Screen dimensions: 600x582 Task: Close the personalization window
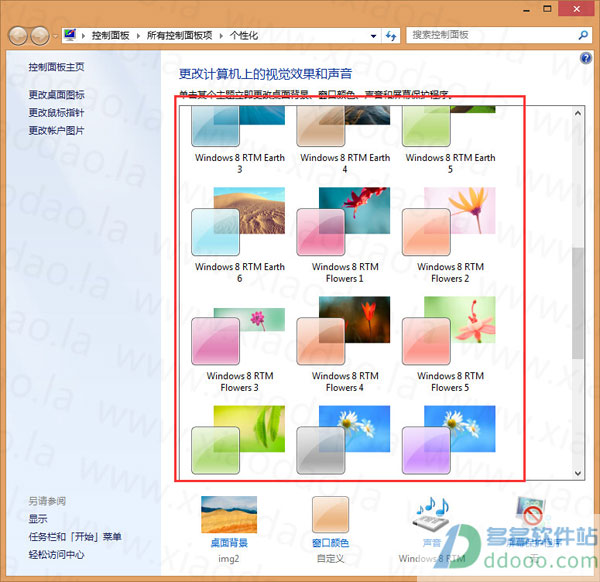(x=577, y=9)
